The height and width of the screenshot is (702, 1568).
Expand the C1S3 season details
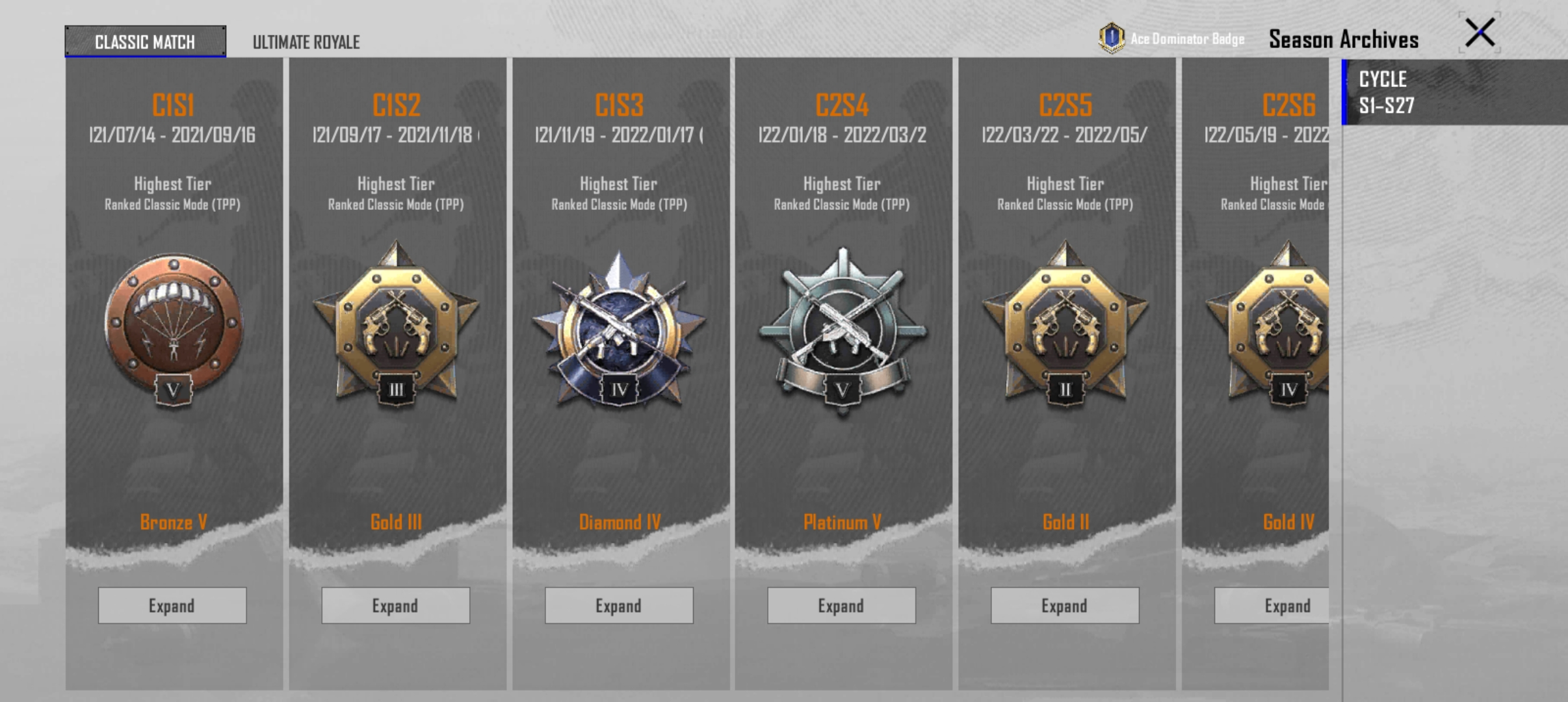619,606
